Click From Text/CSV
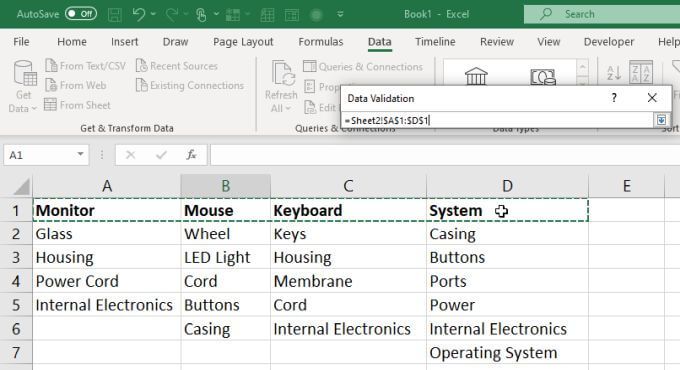 click(85, 66)
